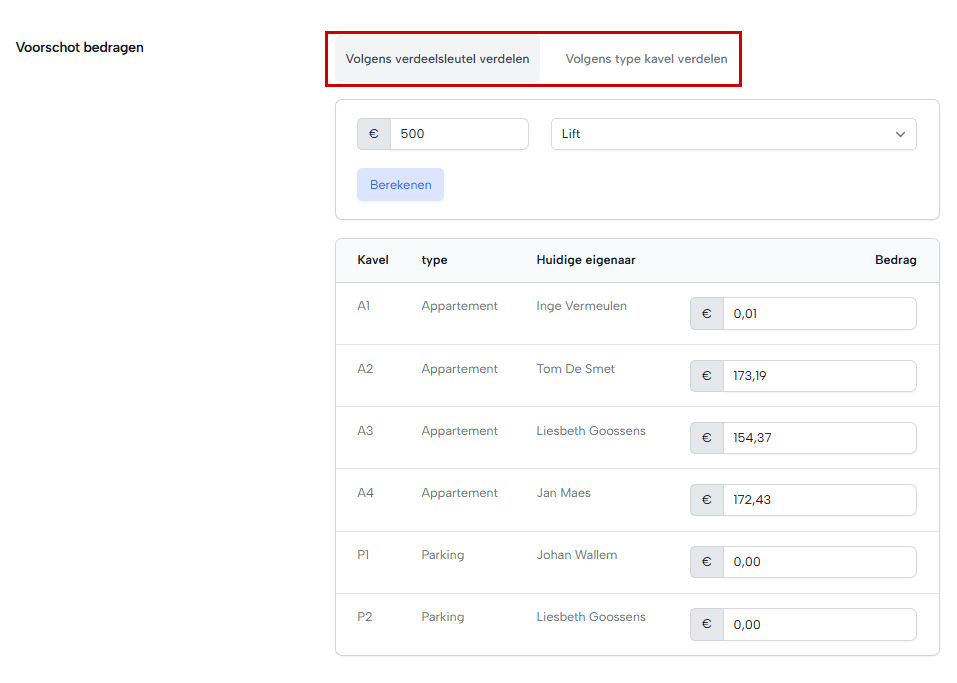The width and height of the screenshot is (957, 683).
Task: Click the euro icon in the A2 row
Action: click(707, 376)
